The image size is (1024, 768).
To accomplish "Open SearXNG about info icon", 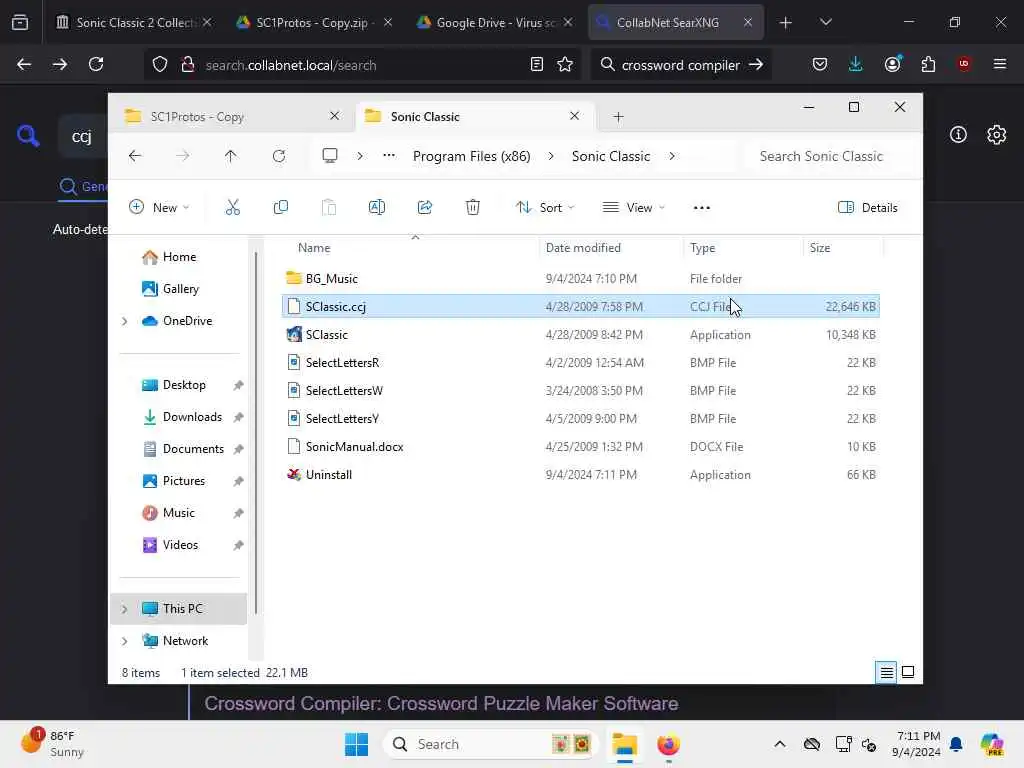I will click(958, 135).
